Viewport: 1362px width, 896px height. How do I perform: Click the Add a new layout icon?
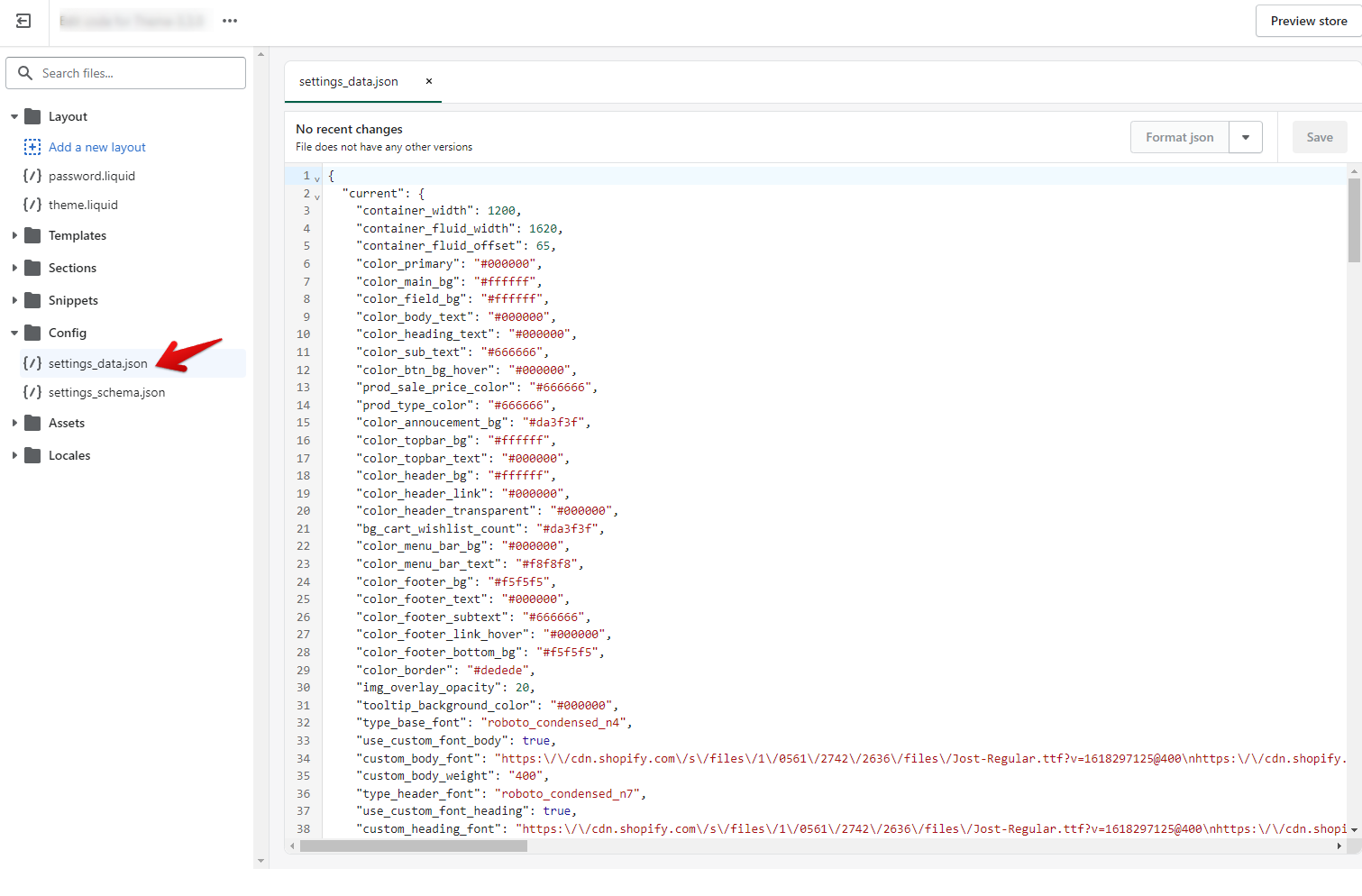[x=32, y=147]
